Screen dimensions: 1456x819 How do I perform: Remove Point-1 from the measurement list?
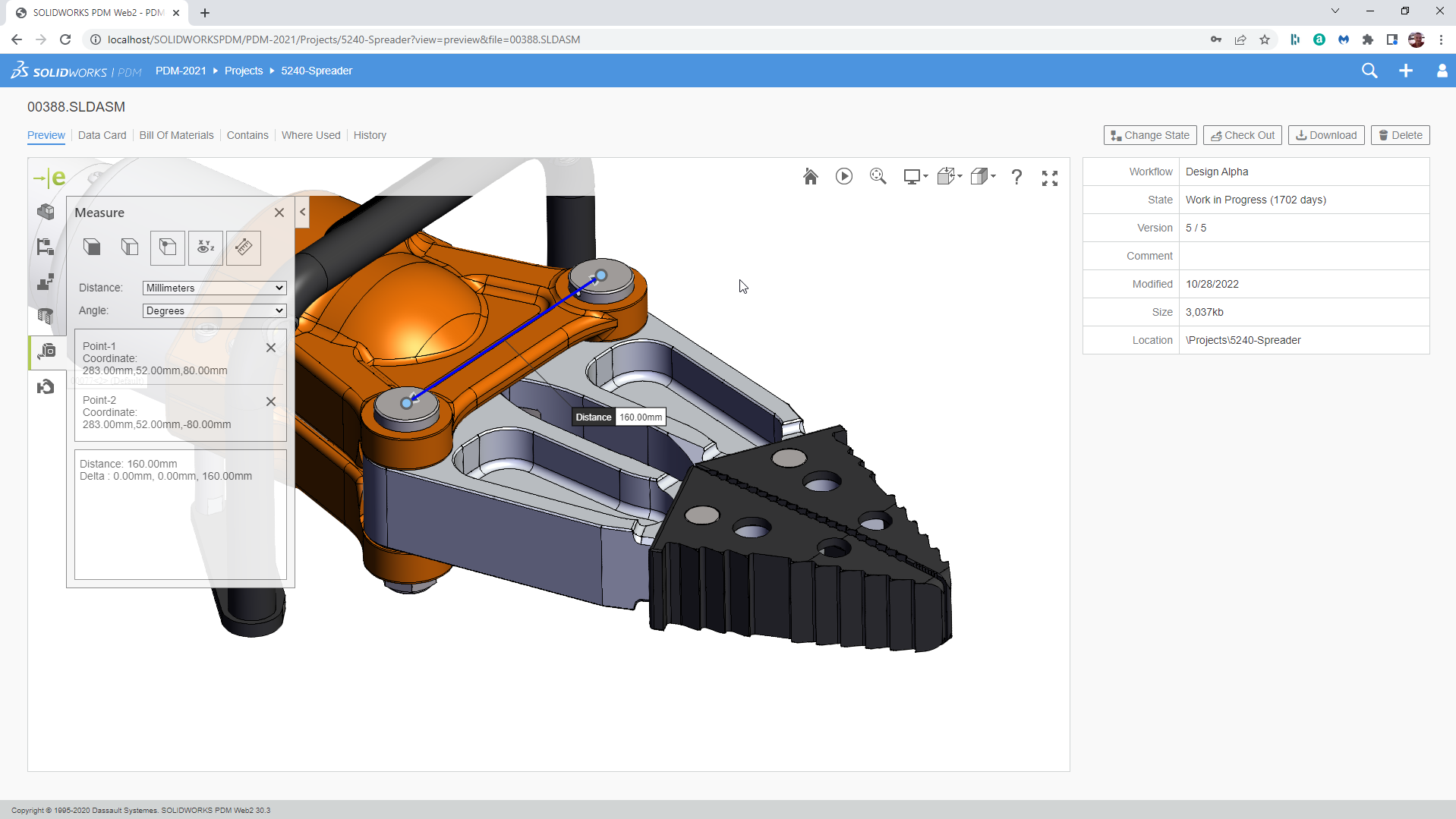tap(271, 348)
